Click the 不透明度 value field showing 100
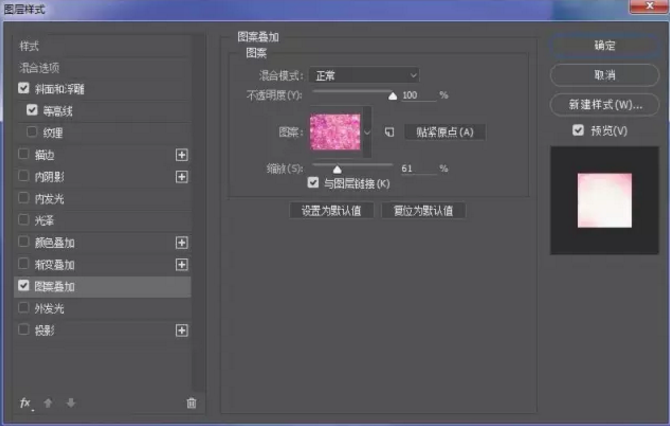 tap(419, 95)
